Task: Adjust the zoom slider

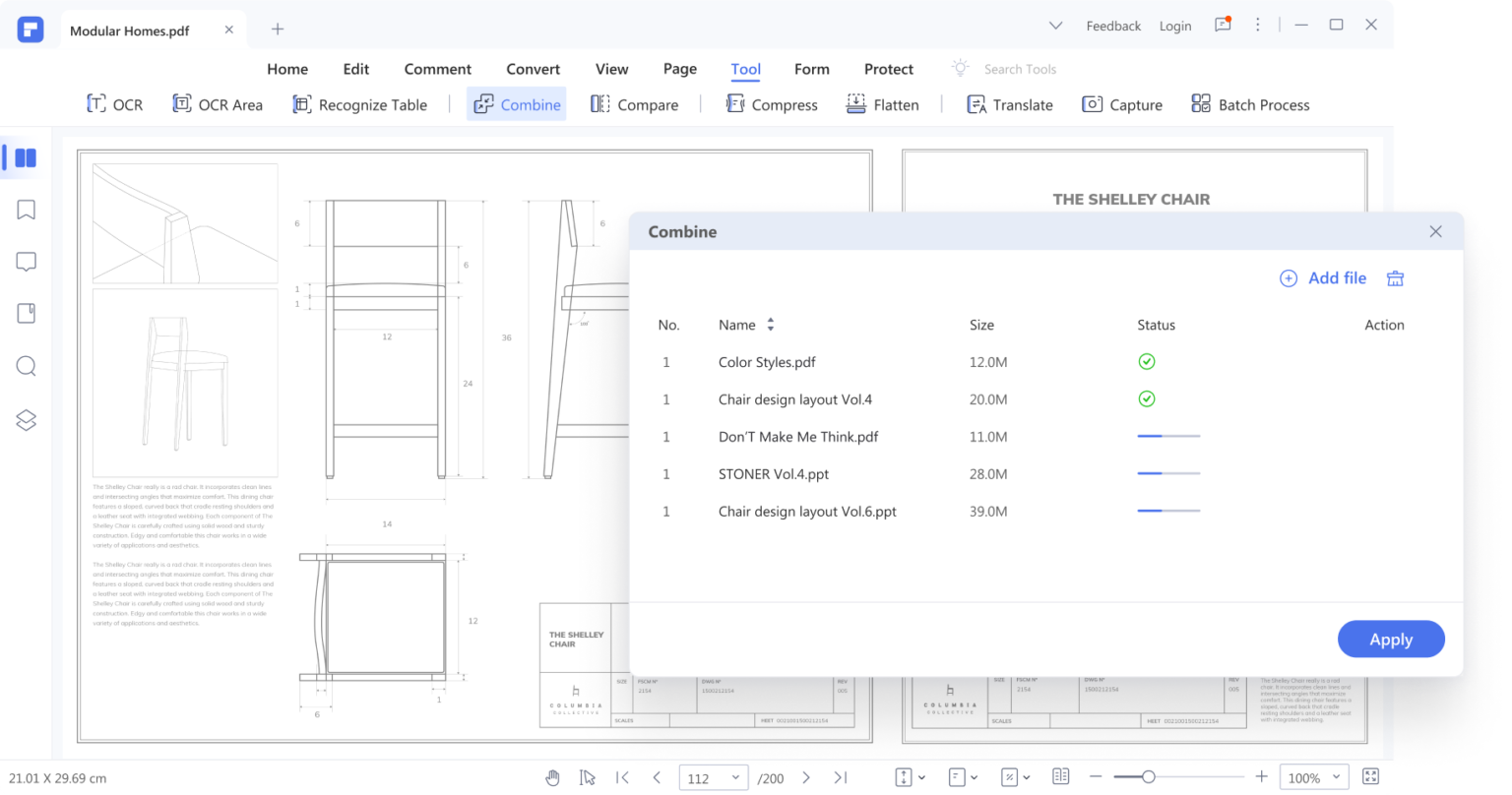Action: (1148, 774)
